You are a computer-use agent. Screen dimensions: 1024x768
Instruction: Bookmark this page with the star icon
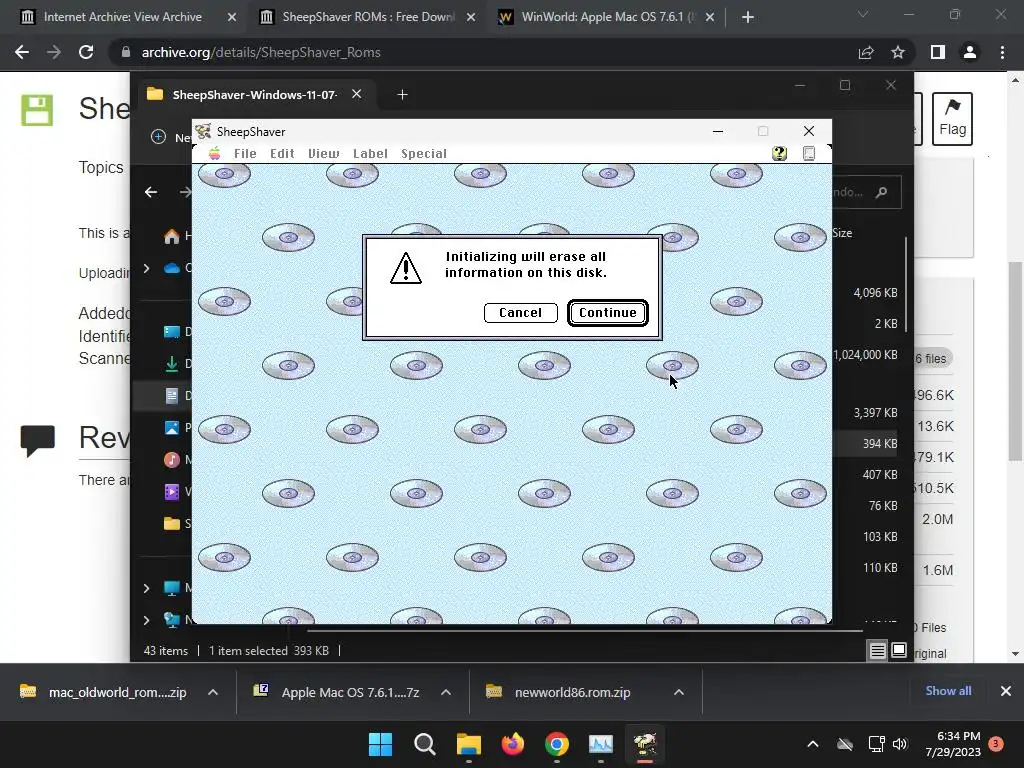(x=898, y=52)
